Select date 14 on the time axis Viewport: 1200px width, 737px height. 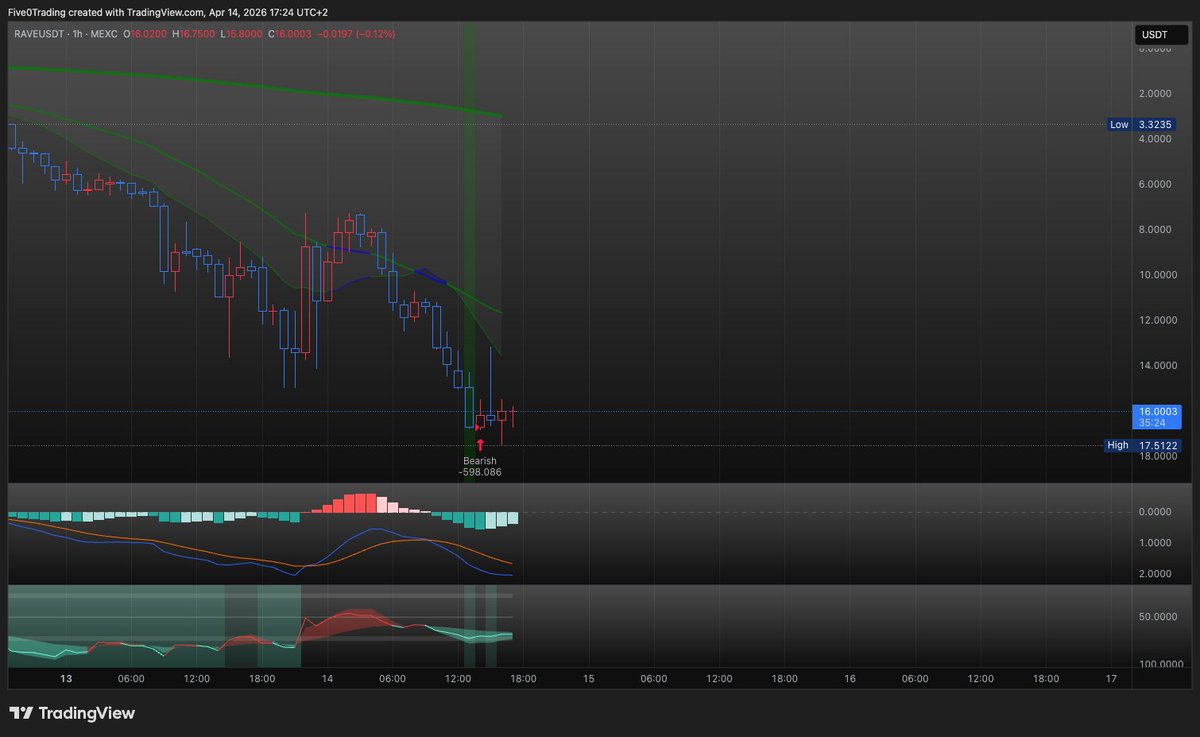coord(326,678)
